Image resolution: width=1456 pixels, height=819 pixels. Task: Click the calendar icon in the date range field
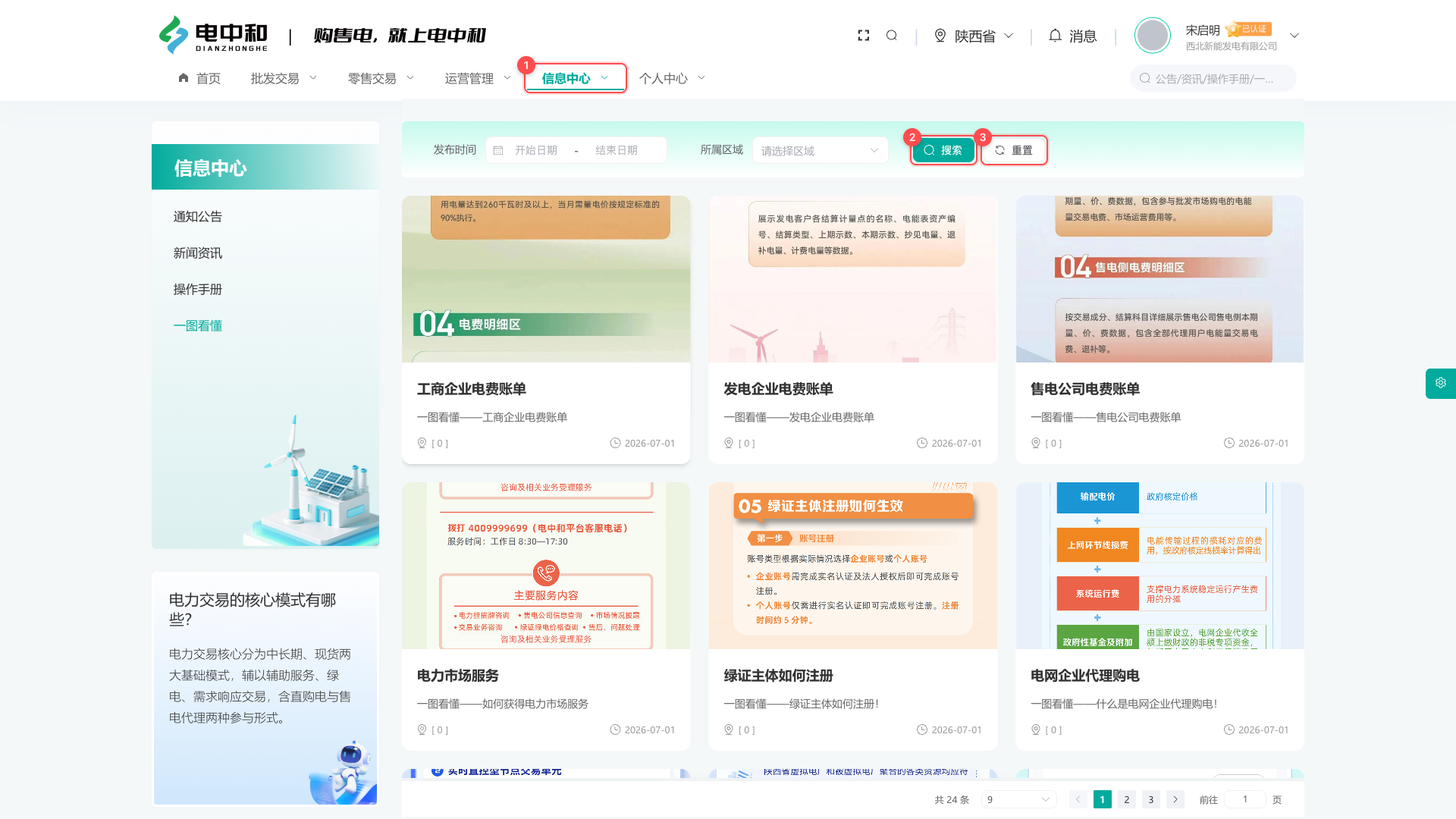(498, 150)
